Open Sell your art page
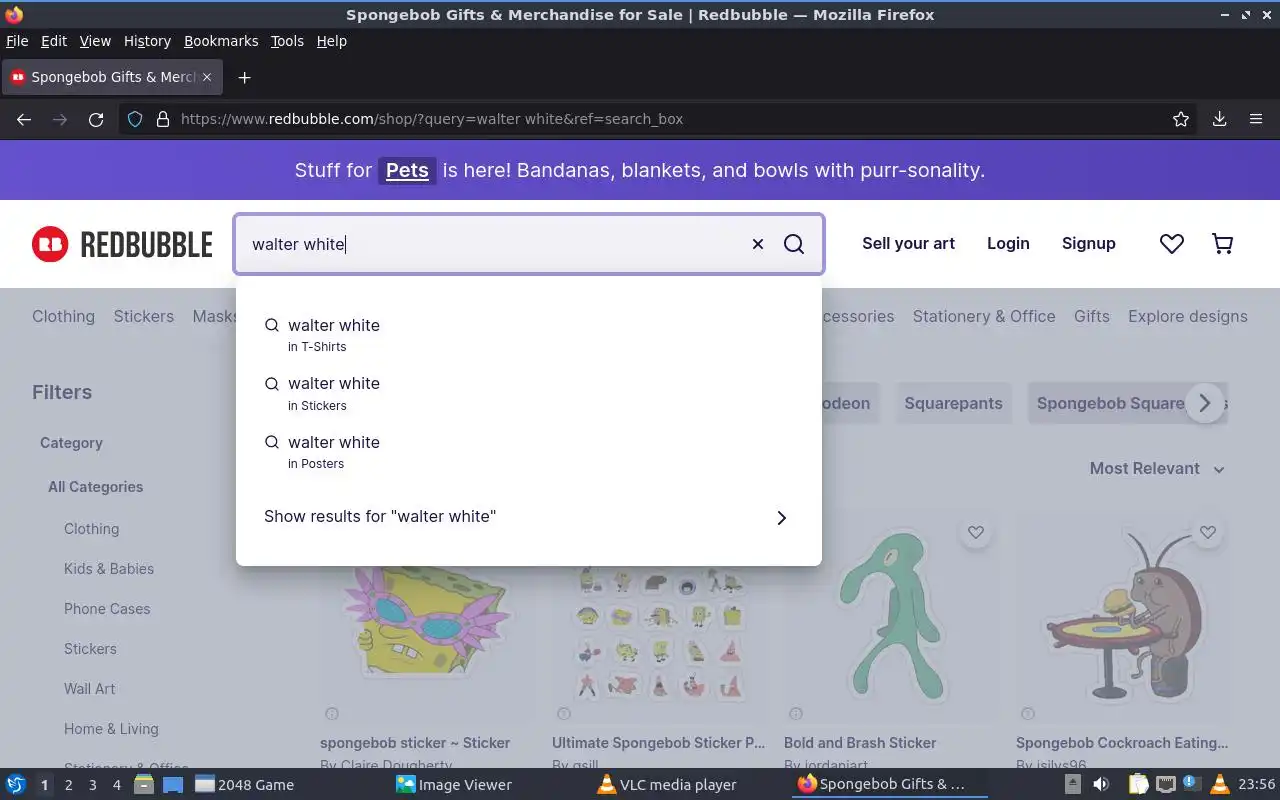 [x=908, y=243]
